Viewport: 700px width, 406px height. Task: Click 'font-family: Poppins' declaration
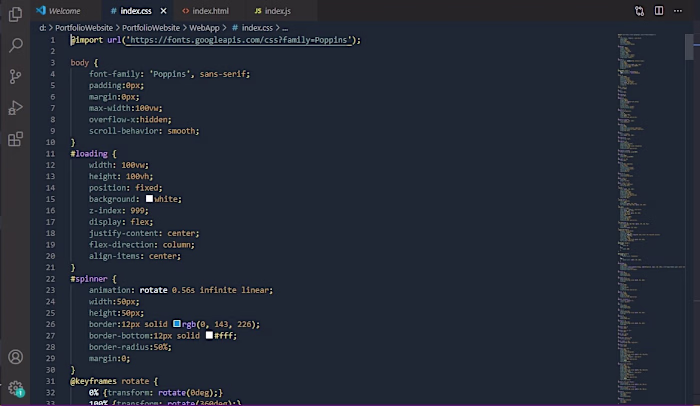(x=169, y=74)
